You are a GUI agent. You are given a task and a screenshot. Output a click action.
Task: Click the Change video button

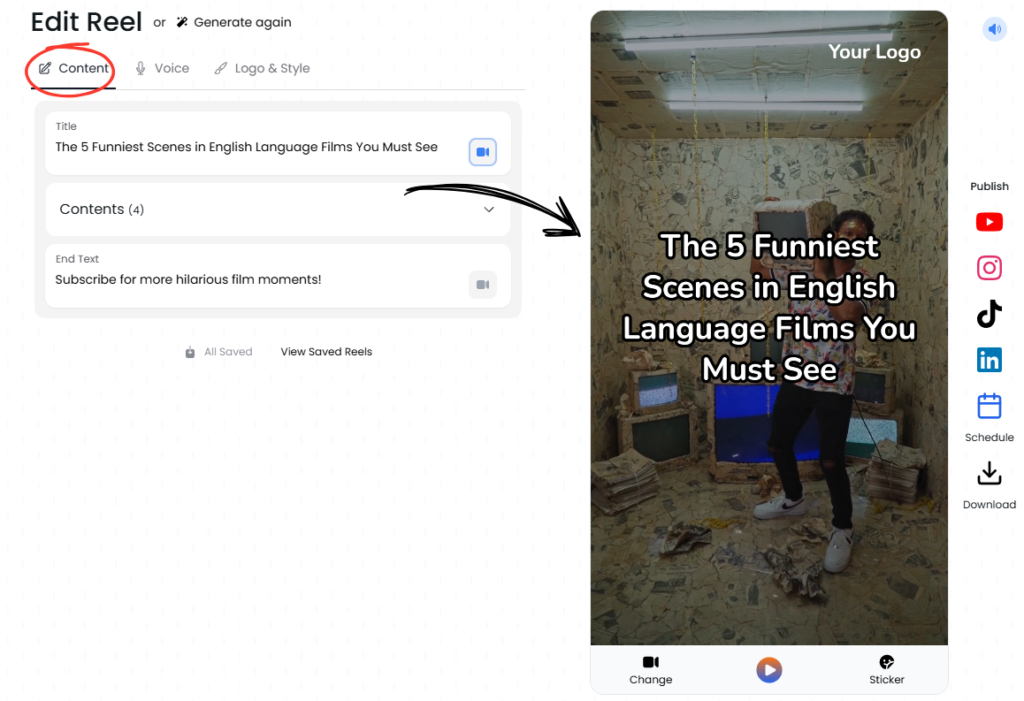click(650, 670)
